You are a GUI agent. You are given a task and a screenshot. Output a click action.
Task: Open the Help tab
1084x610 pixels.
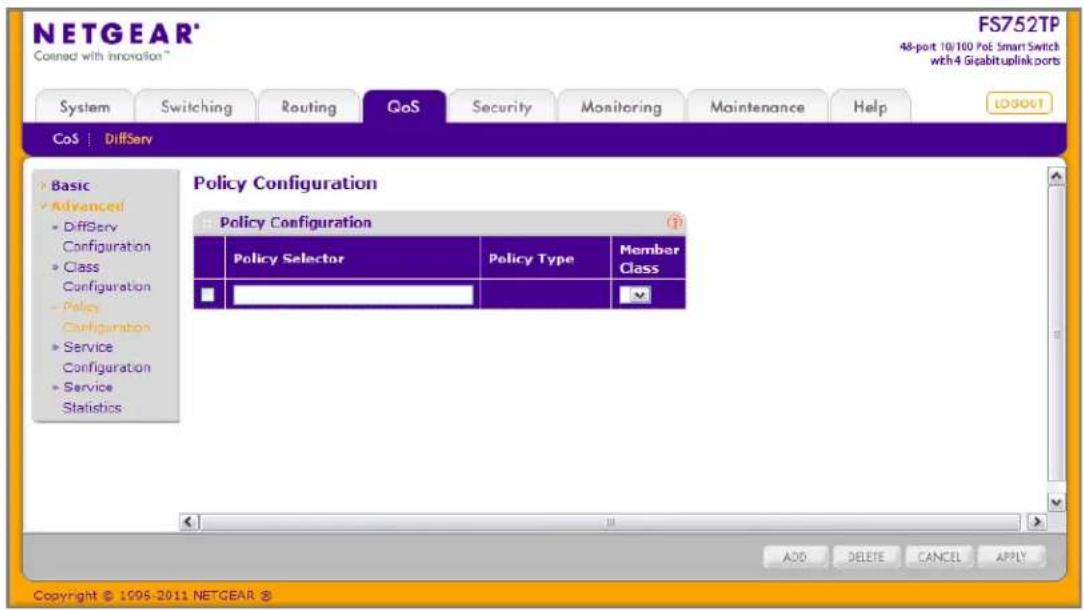(870, 107)
